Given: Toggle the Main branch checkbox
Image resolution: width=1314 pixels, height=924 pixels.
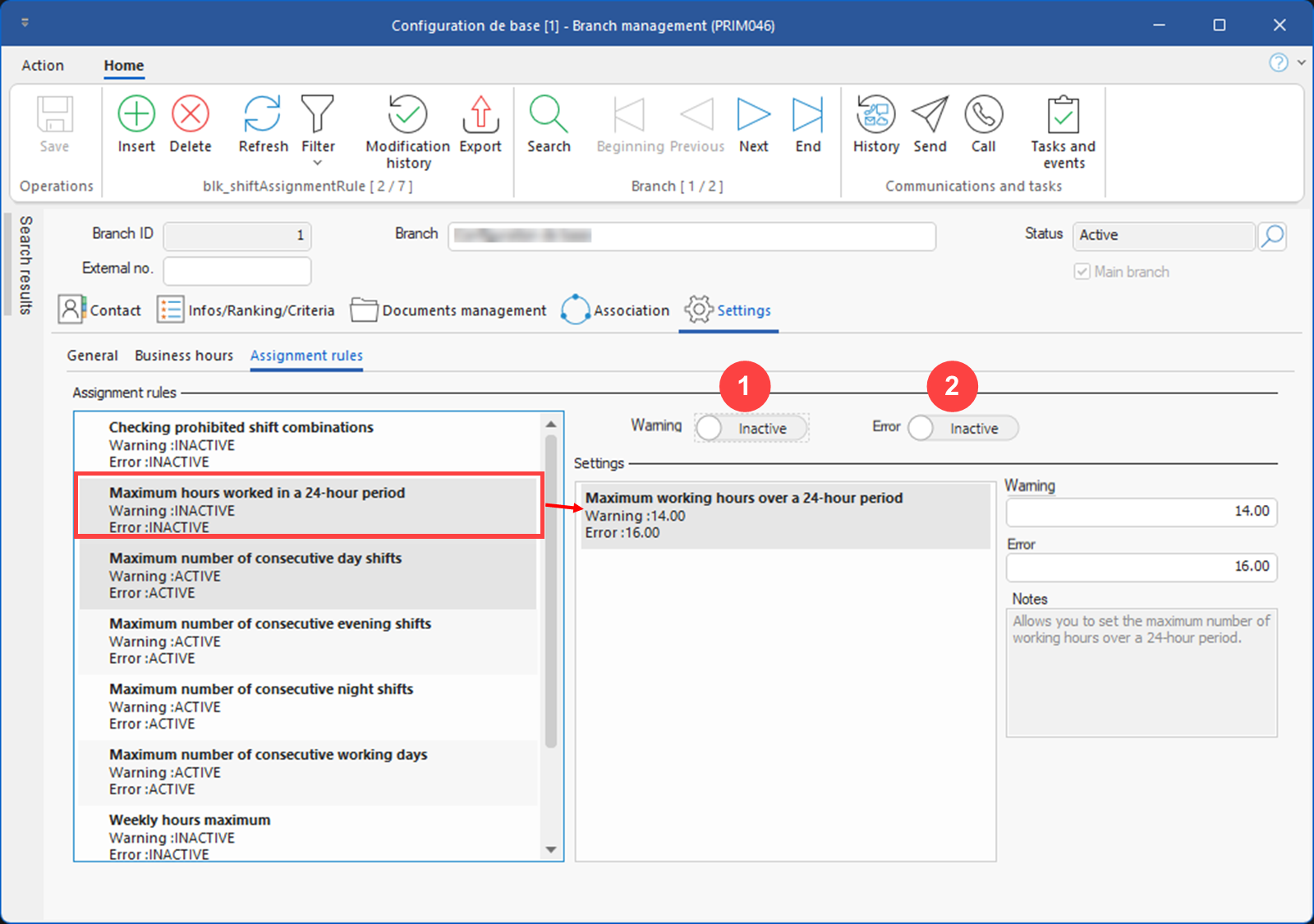Looking at the screenshot, I should click(1082, 272).
